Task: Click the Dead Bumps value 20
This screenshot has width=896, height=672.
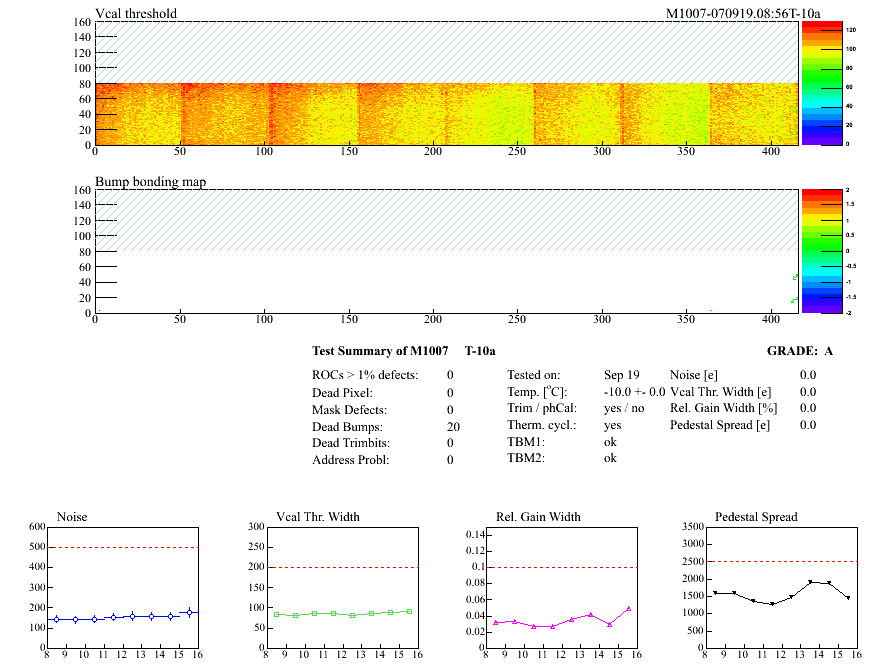Action: [x=453, y=426]
